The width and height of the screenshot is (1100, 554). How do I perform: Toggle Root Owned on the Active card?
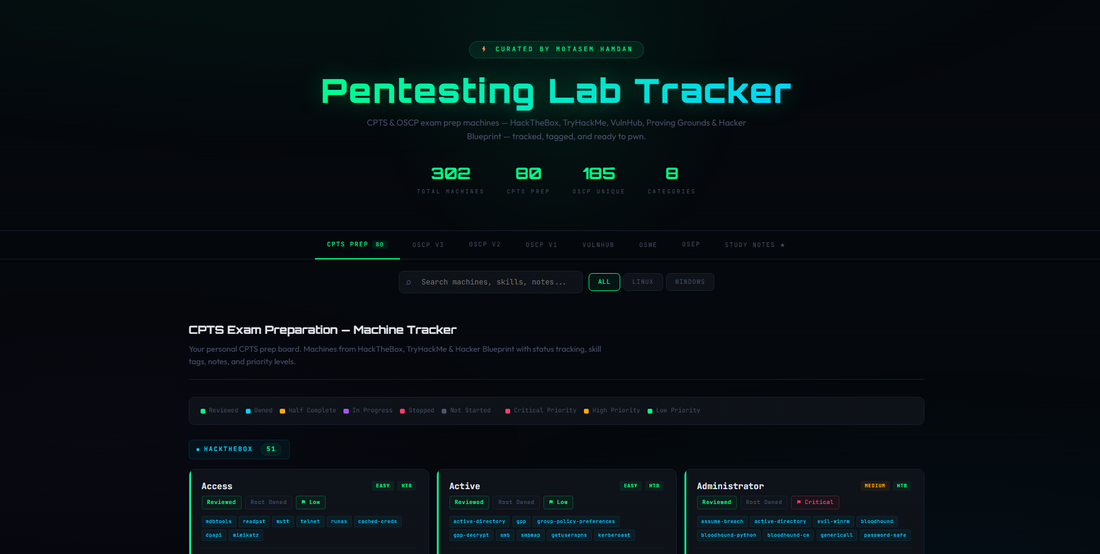coord(516,502)
